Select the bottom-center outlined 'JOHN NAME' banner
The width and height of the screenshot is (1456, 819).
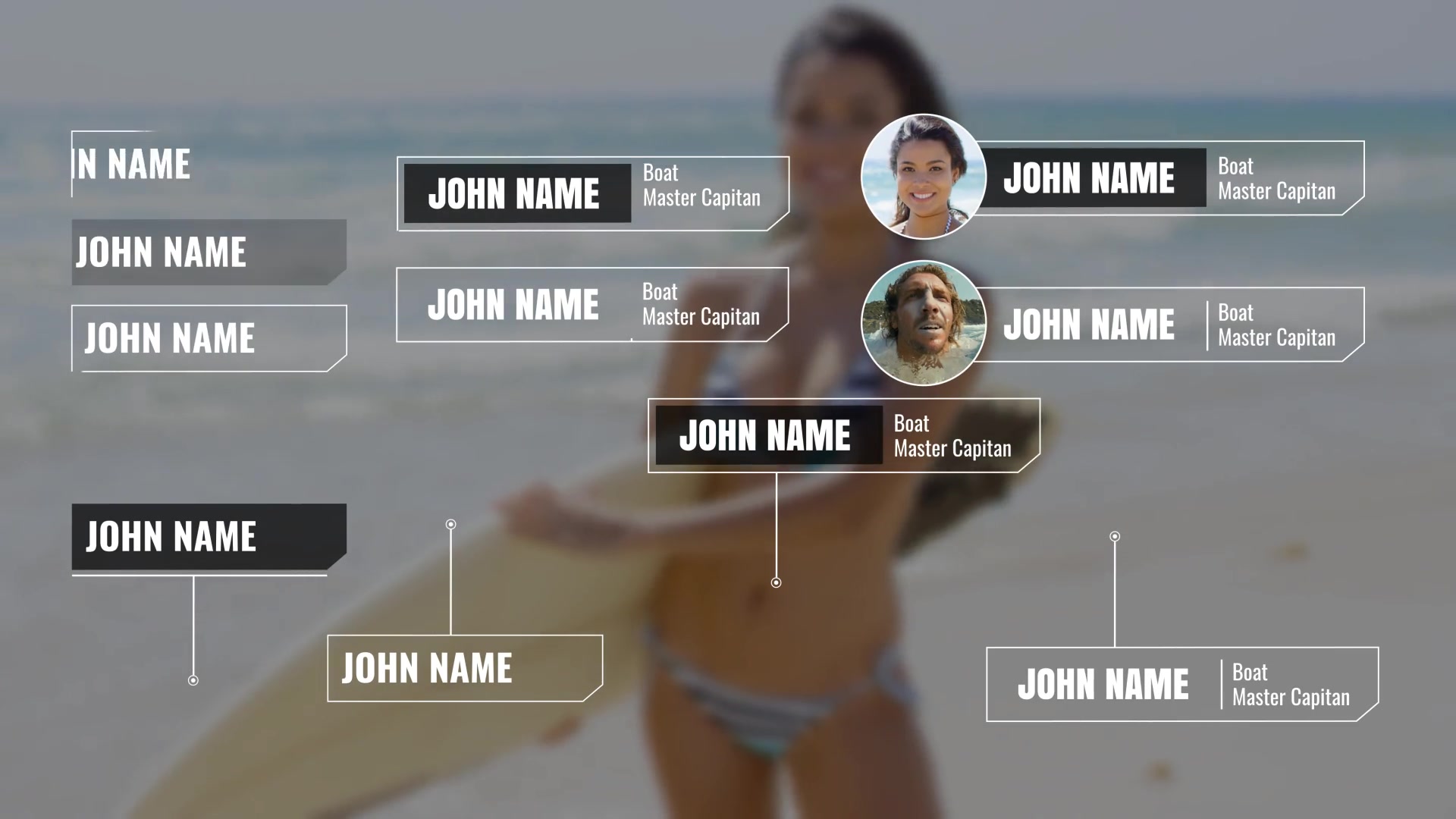point(463,668)
